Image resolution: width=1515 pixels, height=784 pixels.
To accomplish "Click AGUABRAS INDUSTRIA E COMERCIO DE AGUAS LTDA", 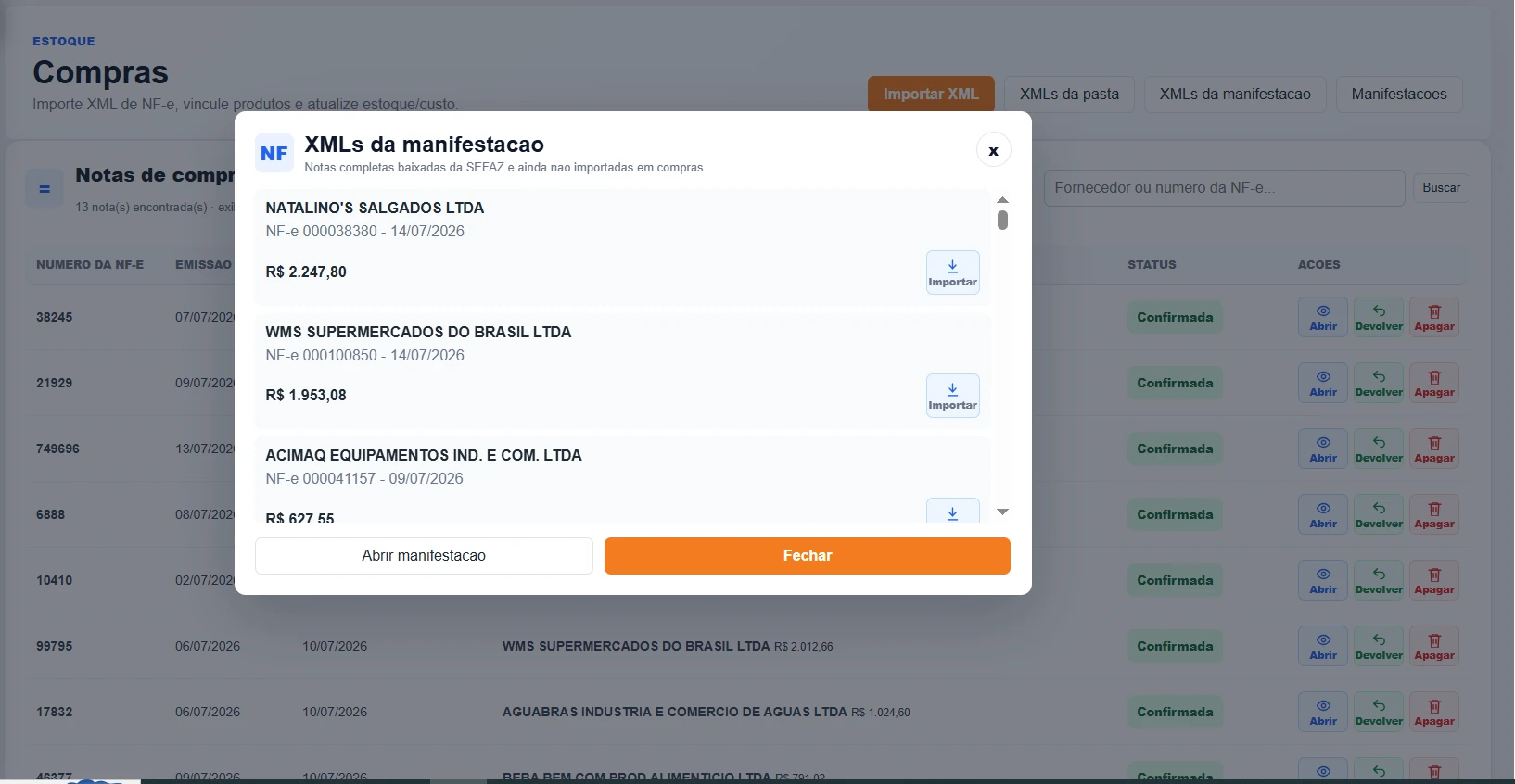I will (674, 712).
